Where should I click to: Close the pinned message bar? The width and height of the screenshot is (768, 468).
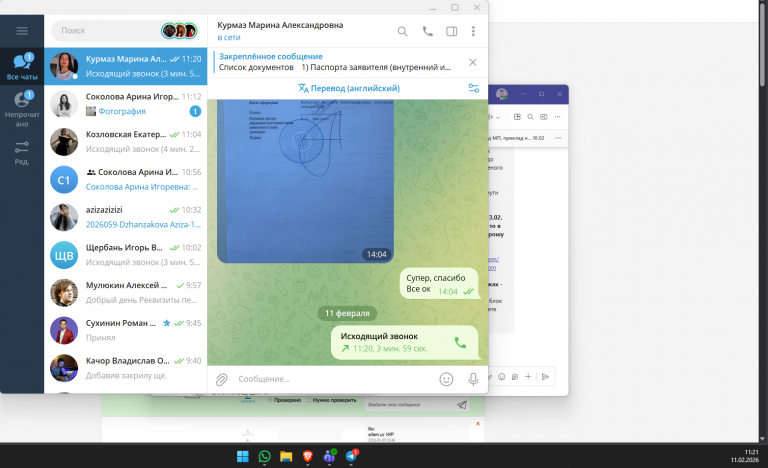pos(473,62)
